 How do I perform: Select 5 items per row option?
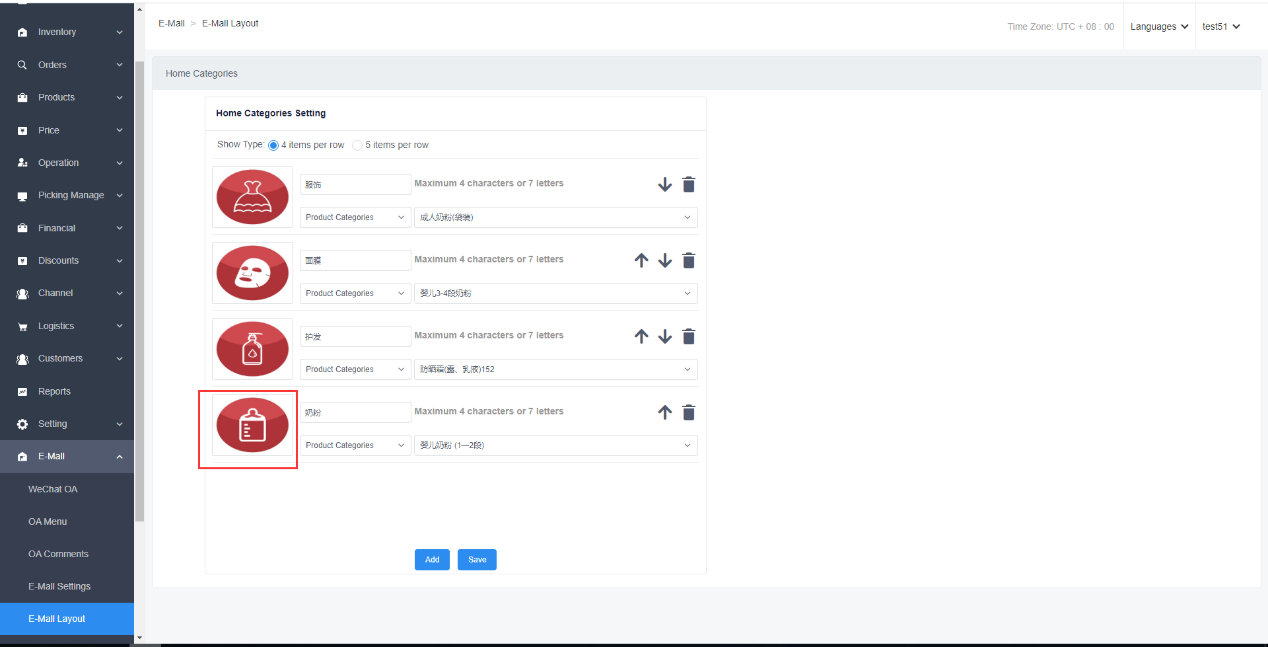357,146
